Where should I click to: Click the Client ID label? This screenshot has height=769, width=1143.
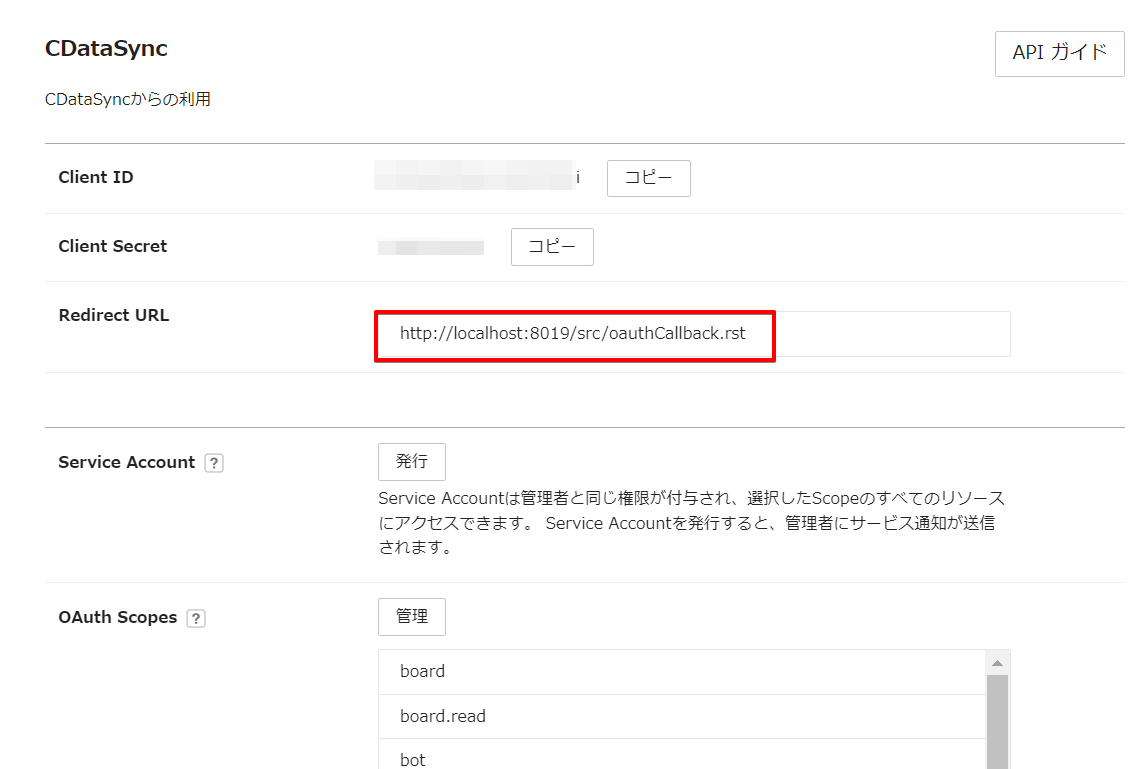[x=95, y=177]
